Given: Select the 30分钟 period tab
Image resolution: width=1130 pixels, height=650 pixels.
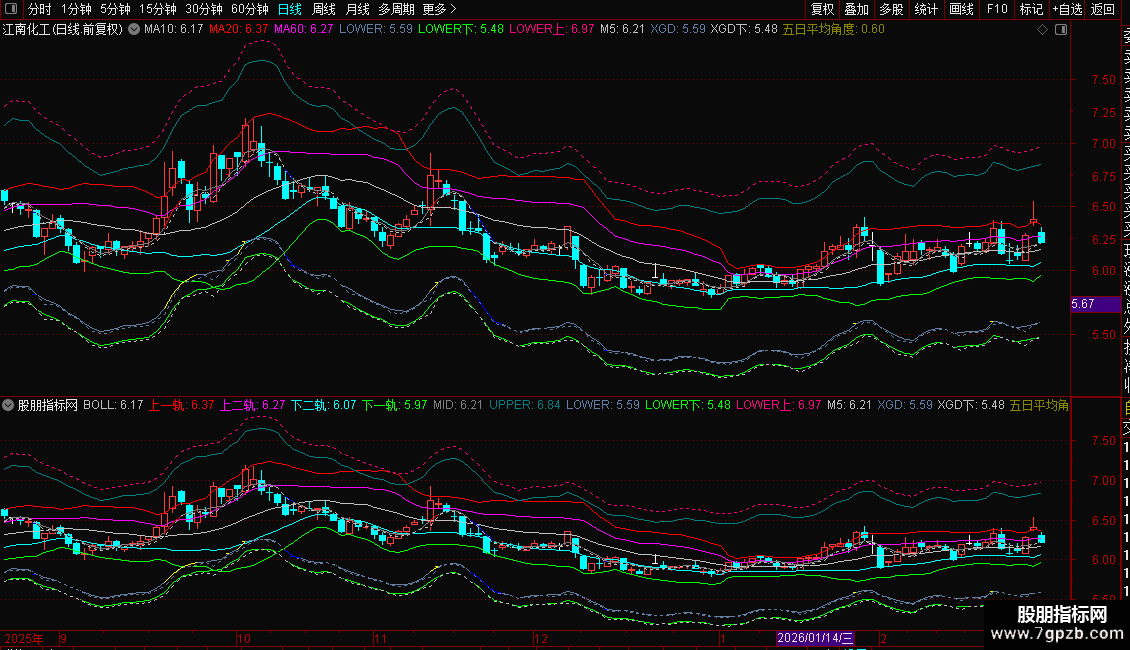Looking at the screenshot, I should point(204,9).
